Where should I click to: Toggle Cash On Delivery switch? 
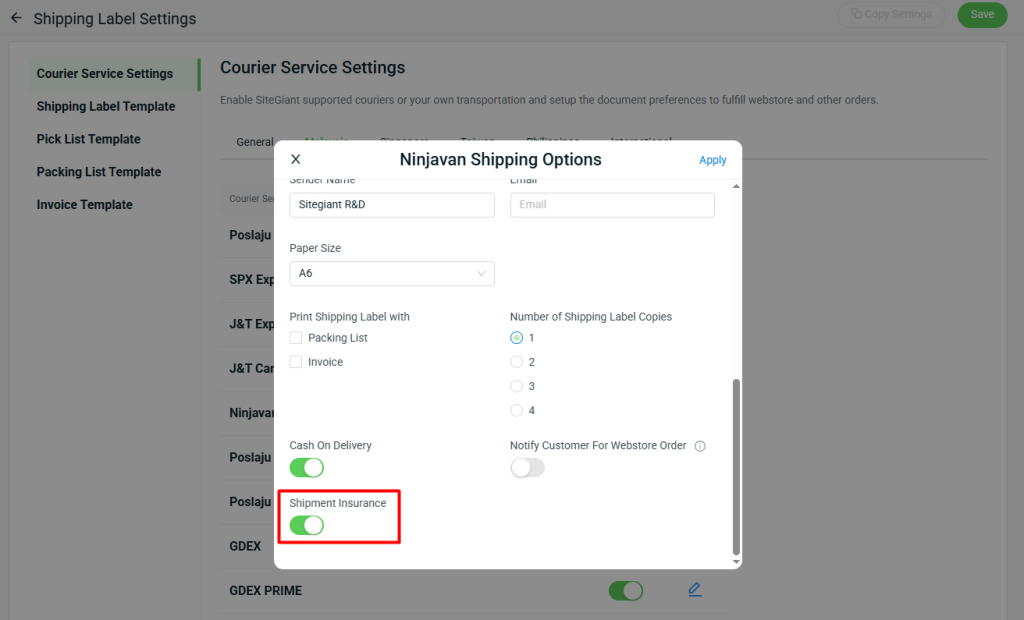[307, 468]
